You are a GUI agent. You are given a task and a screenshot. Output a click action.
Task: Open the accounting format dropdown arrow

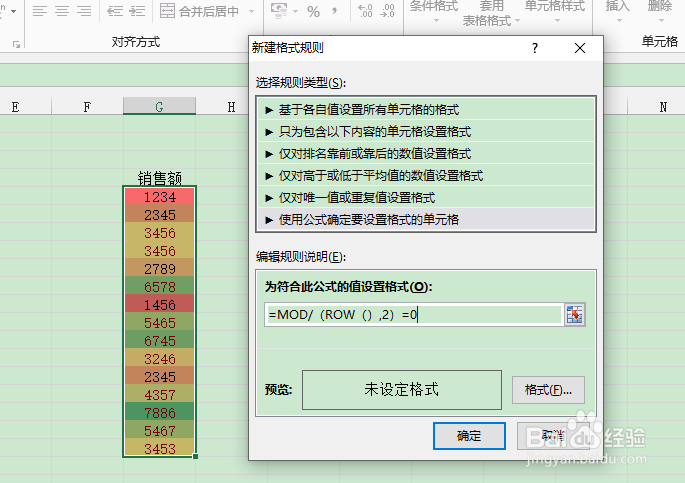tap(295, 11)
